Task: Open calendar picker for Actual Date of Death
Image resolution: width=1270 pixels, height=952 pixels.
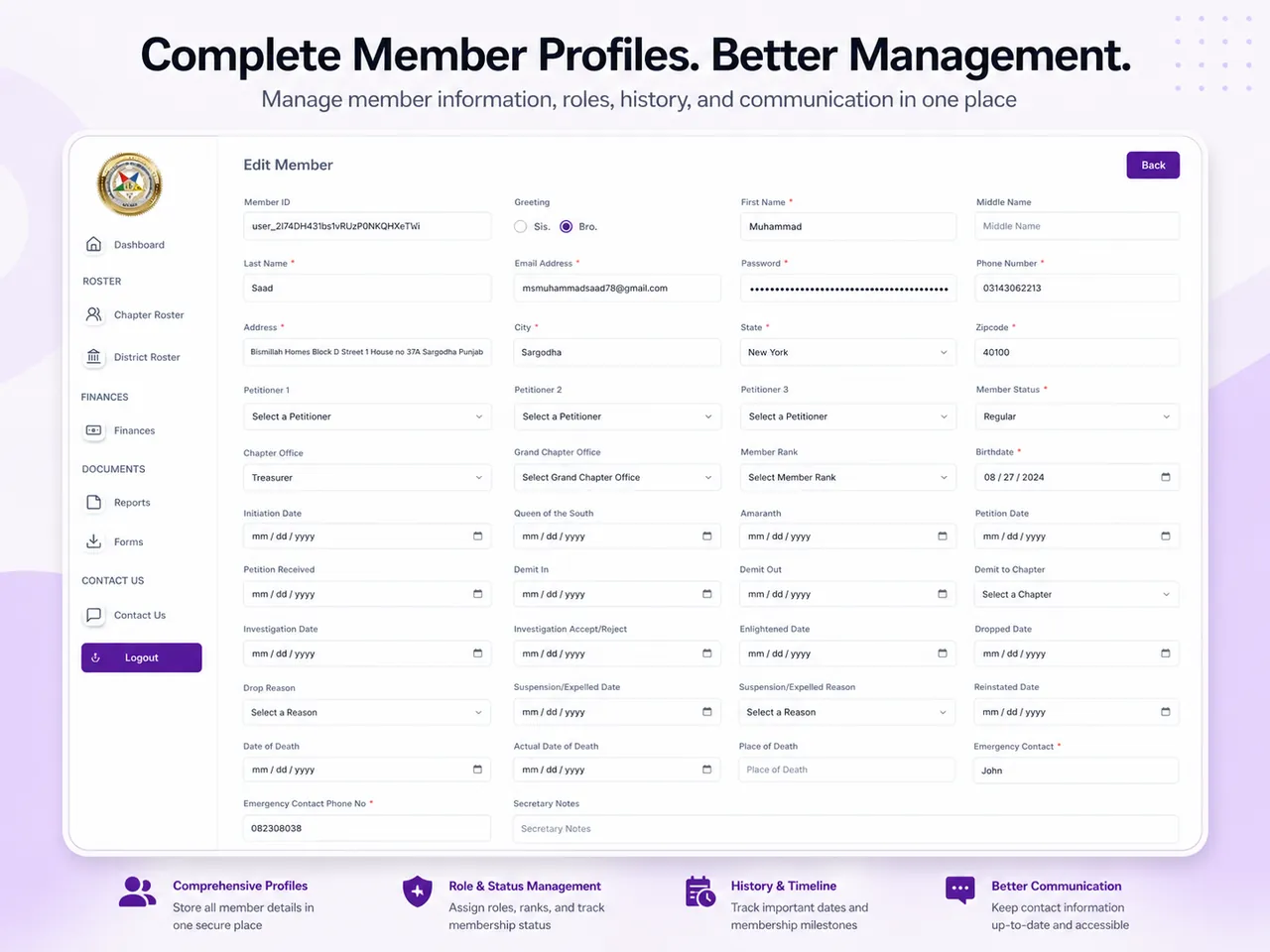Action: pyautogui.click(x=706, y=770)
